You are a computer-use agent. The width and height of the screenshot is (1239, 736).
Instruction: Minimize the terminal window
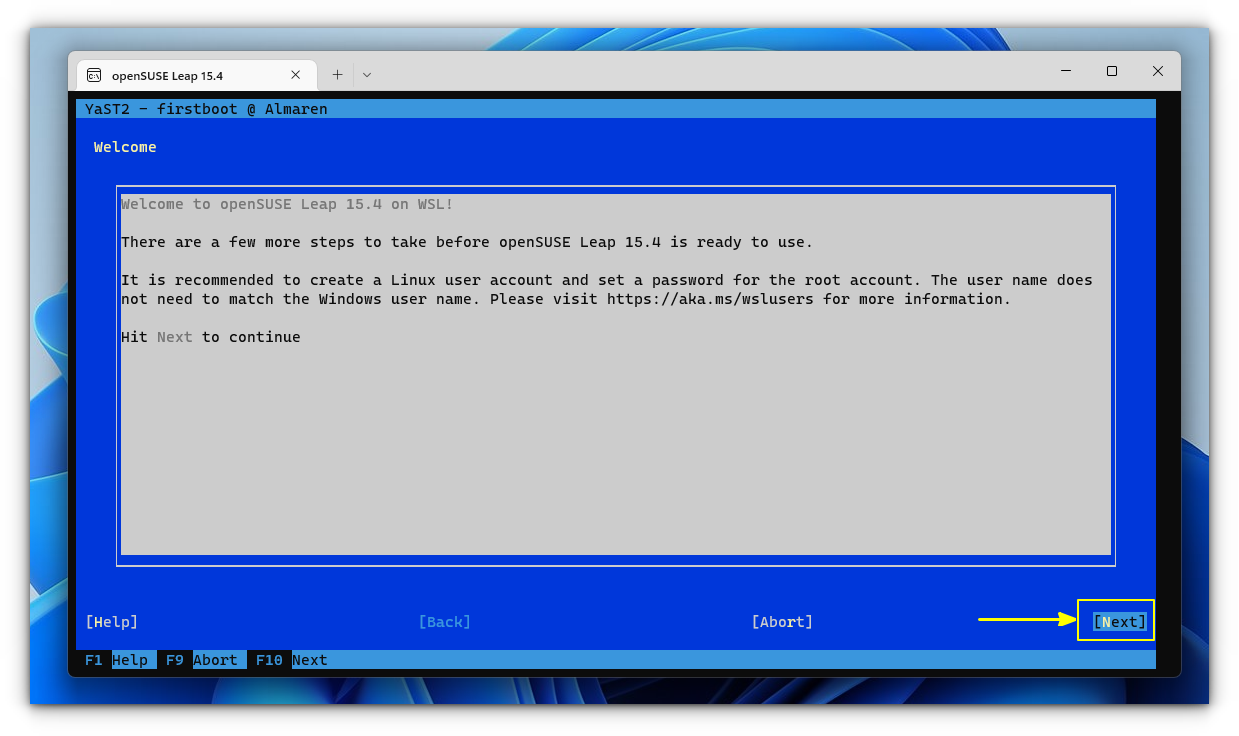[1065, 71]
